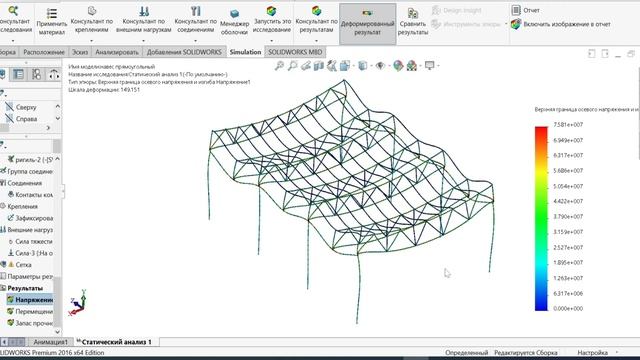Click Apply Scene icon
640x360 pixels.
pyautogui.click(x=412, y=66)
